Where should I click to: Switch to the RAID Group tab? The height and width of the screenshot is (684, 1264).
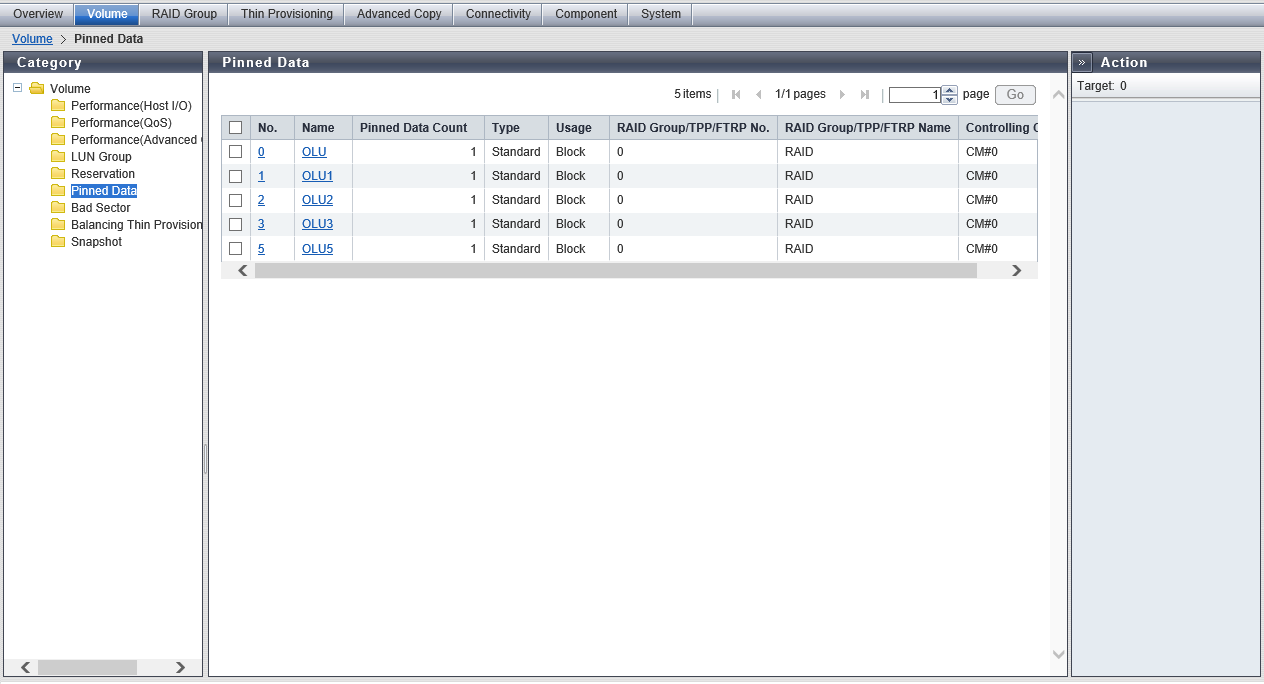coord(184,14)
